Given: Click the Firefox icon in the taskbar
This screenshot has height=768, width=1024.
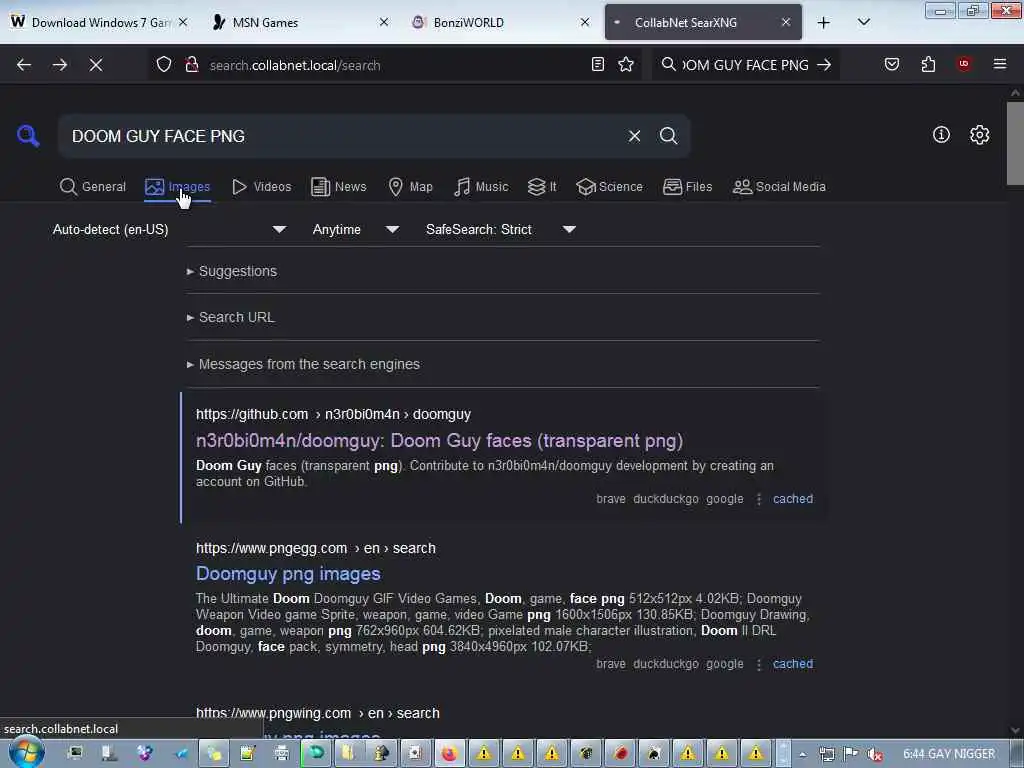Looking at the screenshot, I should [x=449, y=754].
